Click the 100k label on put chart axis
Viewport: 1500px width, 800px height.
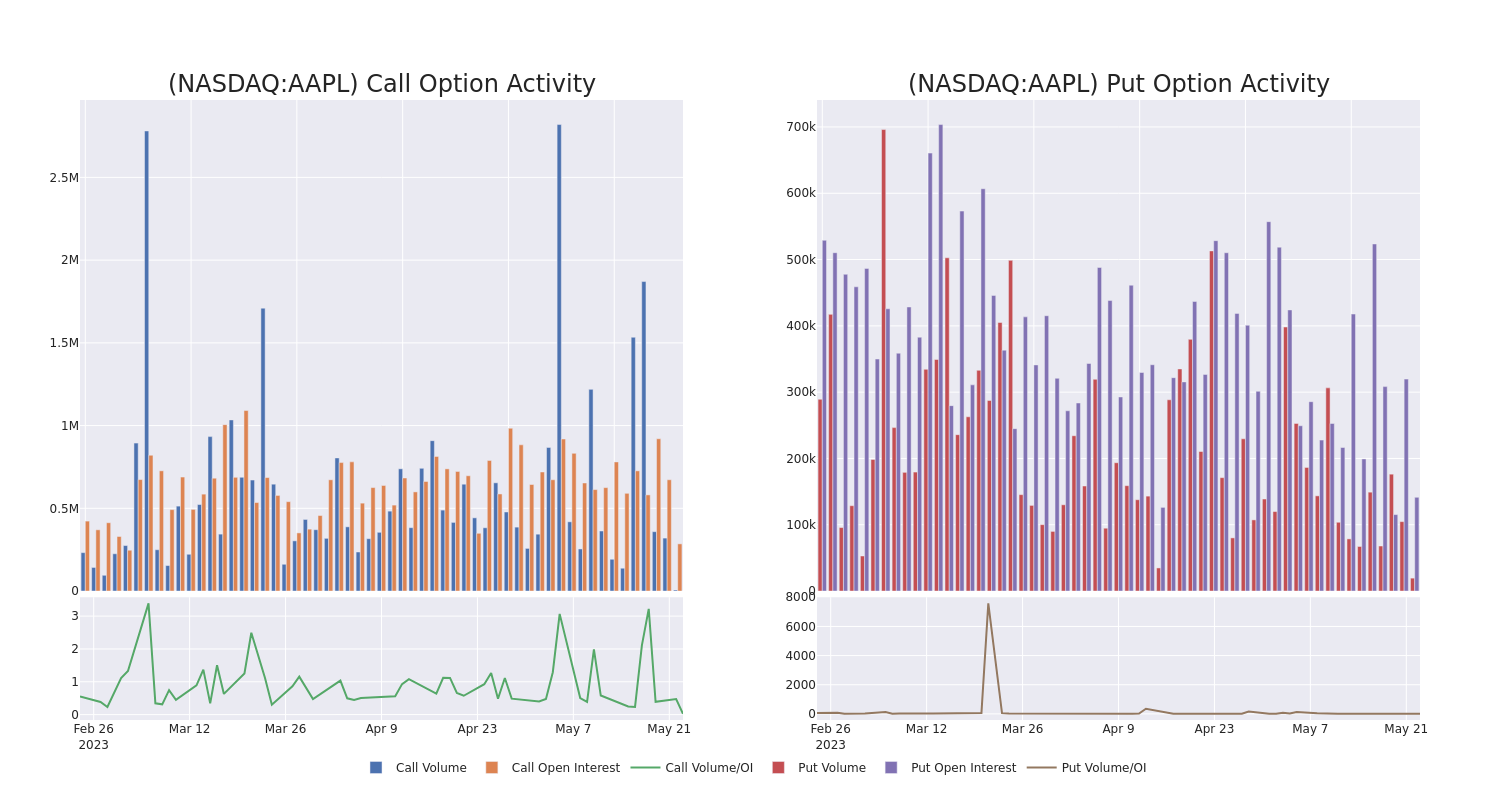click(x=800, y=525)
